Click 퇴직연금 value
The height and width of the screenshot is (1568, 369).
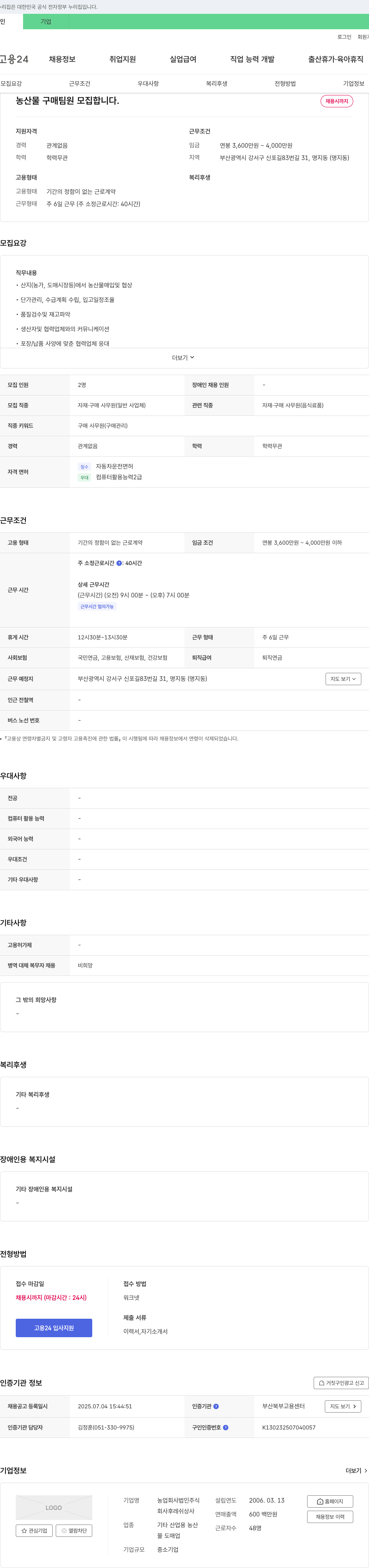(x=273, y=658)
